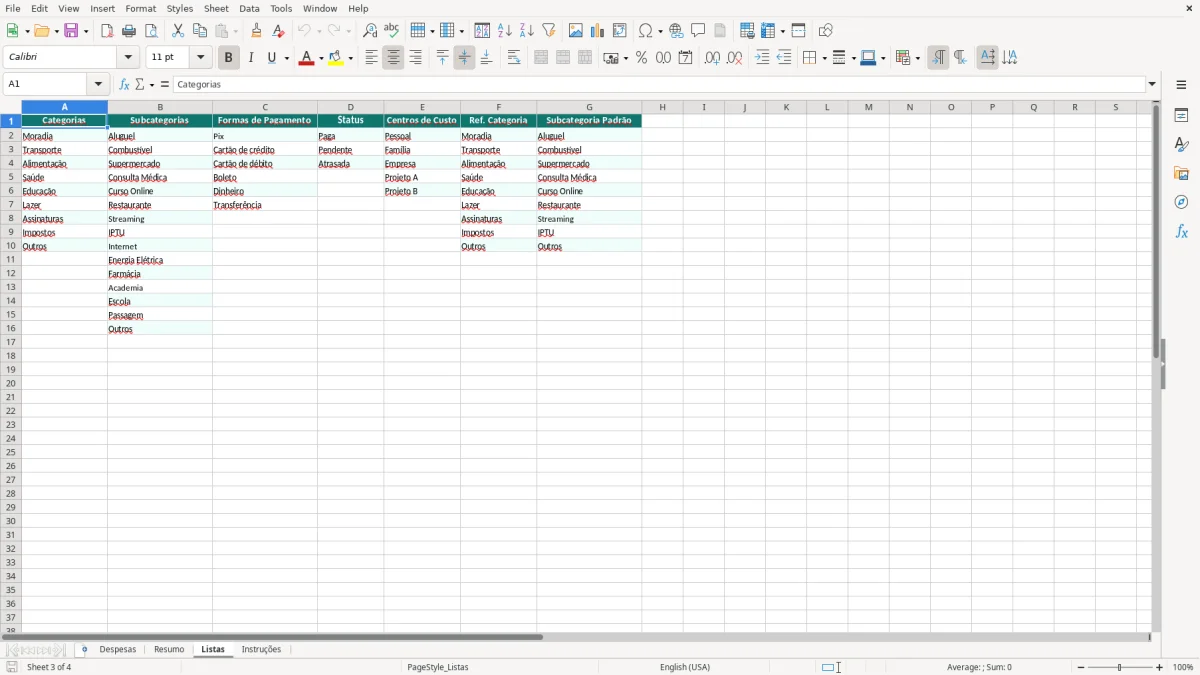Select the column G header
The width and height of the screenshot is (1200, 675).
pos(589,107)
